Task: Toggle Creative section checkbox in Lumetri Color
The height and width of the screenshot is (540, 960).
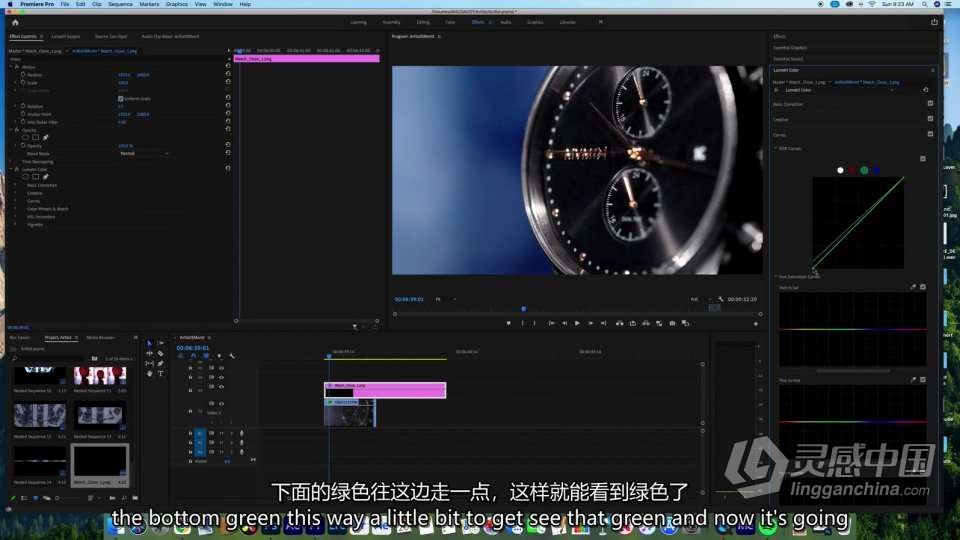Action: [x=930, y=119]
